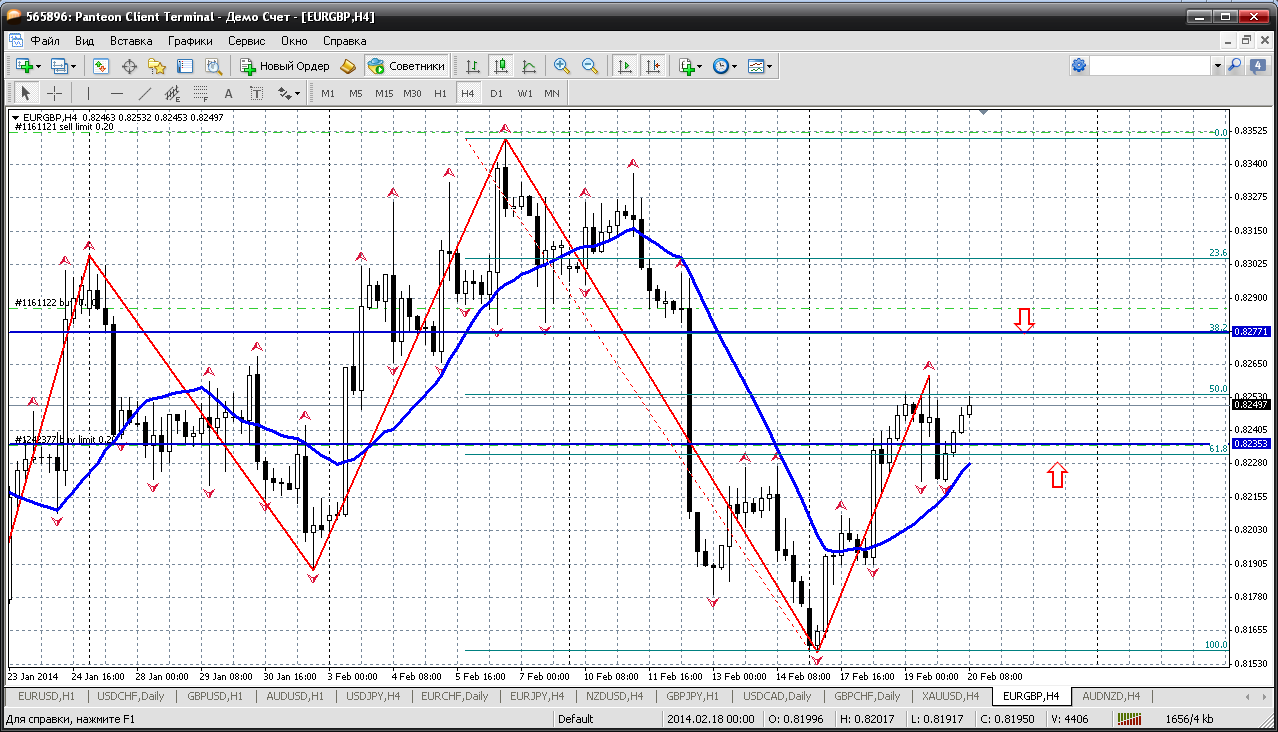Click the search input field

(1150, 66)
